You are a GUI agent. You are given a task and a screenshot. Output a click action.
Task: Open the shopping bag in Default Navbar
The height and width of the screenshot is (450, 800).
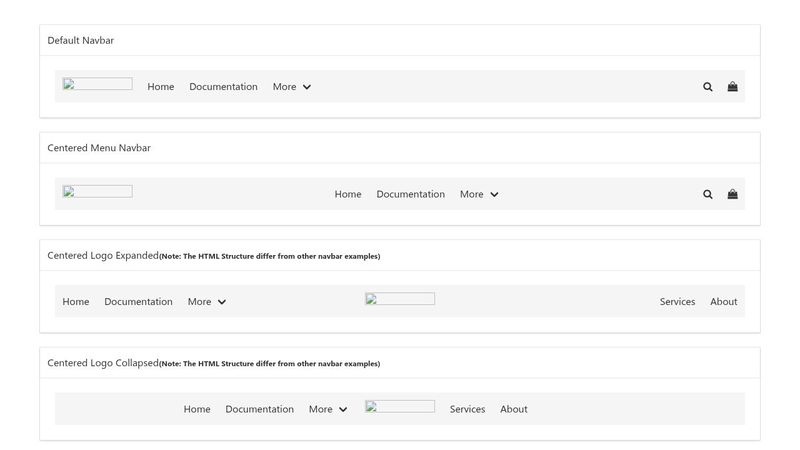tap(732, 87)
